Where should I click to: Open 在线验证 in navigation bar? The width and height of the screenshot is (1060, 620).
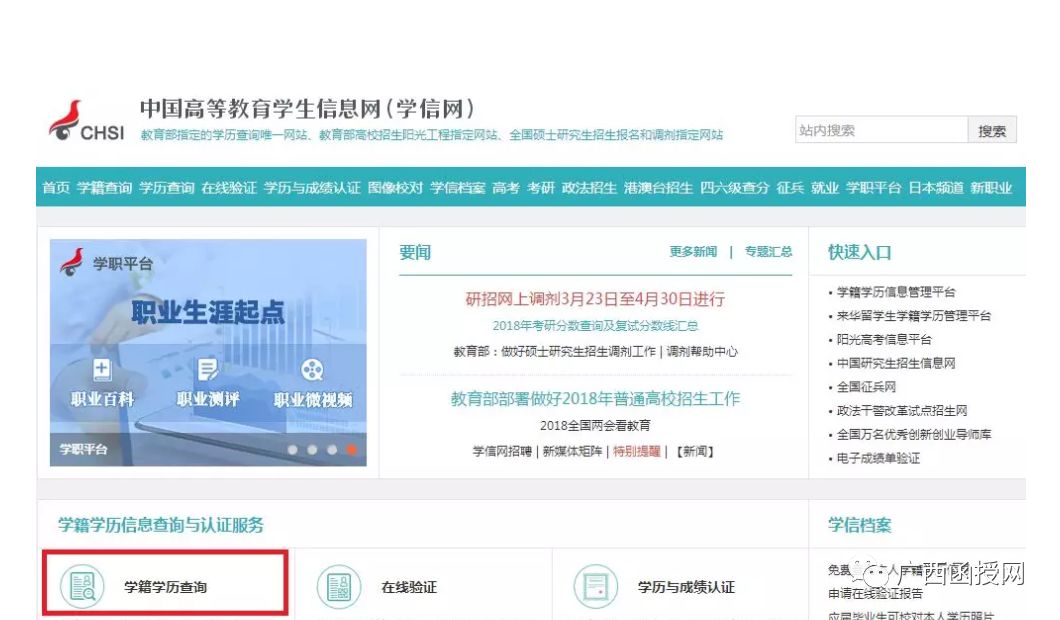(x=229, y=187)
